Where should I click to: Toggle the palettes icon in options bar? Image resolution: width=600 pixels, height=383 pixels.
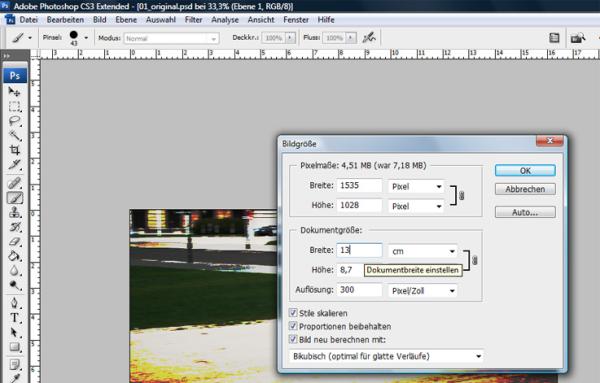pyautogui.click(x=554, y=37)
